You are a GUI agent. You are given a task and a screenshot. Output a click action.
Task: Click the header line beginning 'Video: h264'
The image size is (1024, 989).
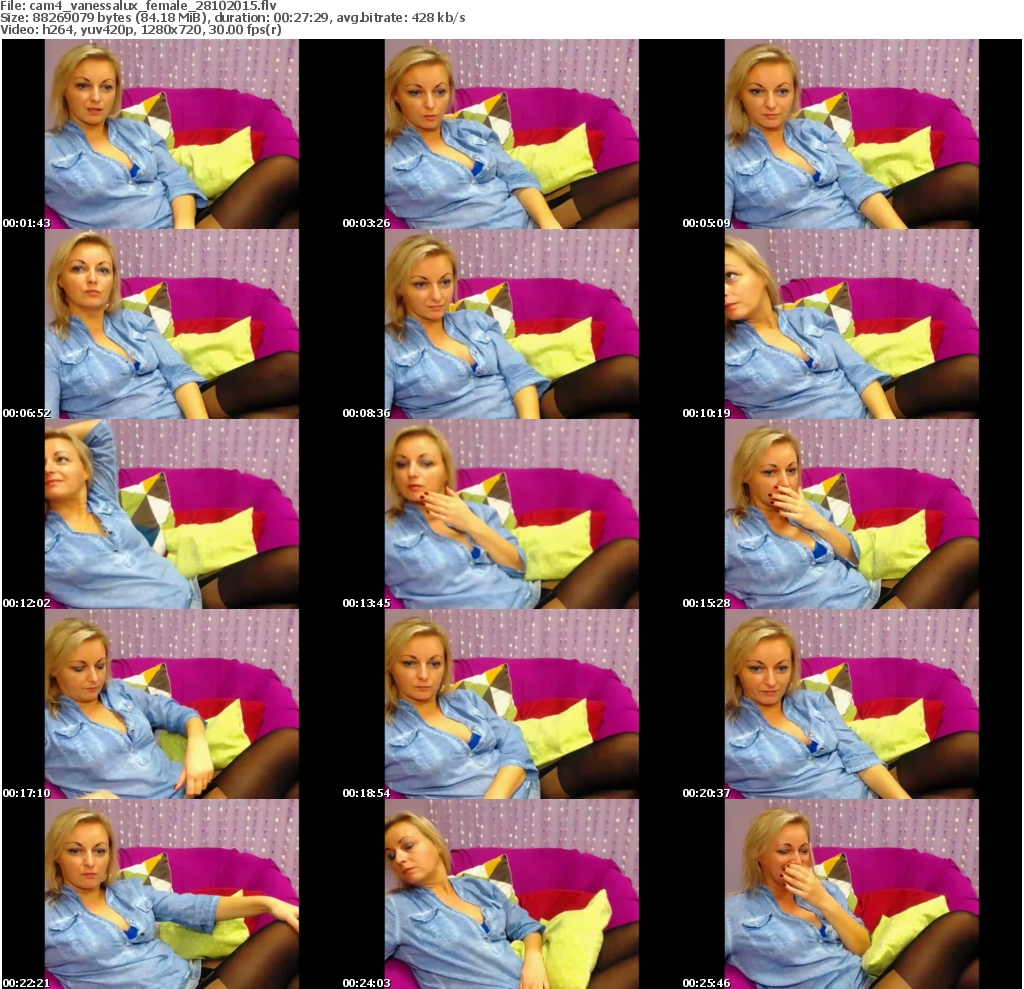pos(140,30)
